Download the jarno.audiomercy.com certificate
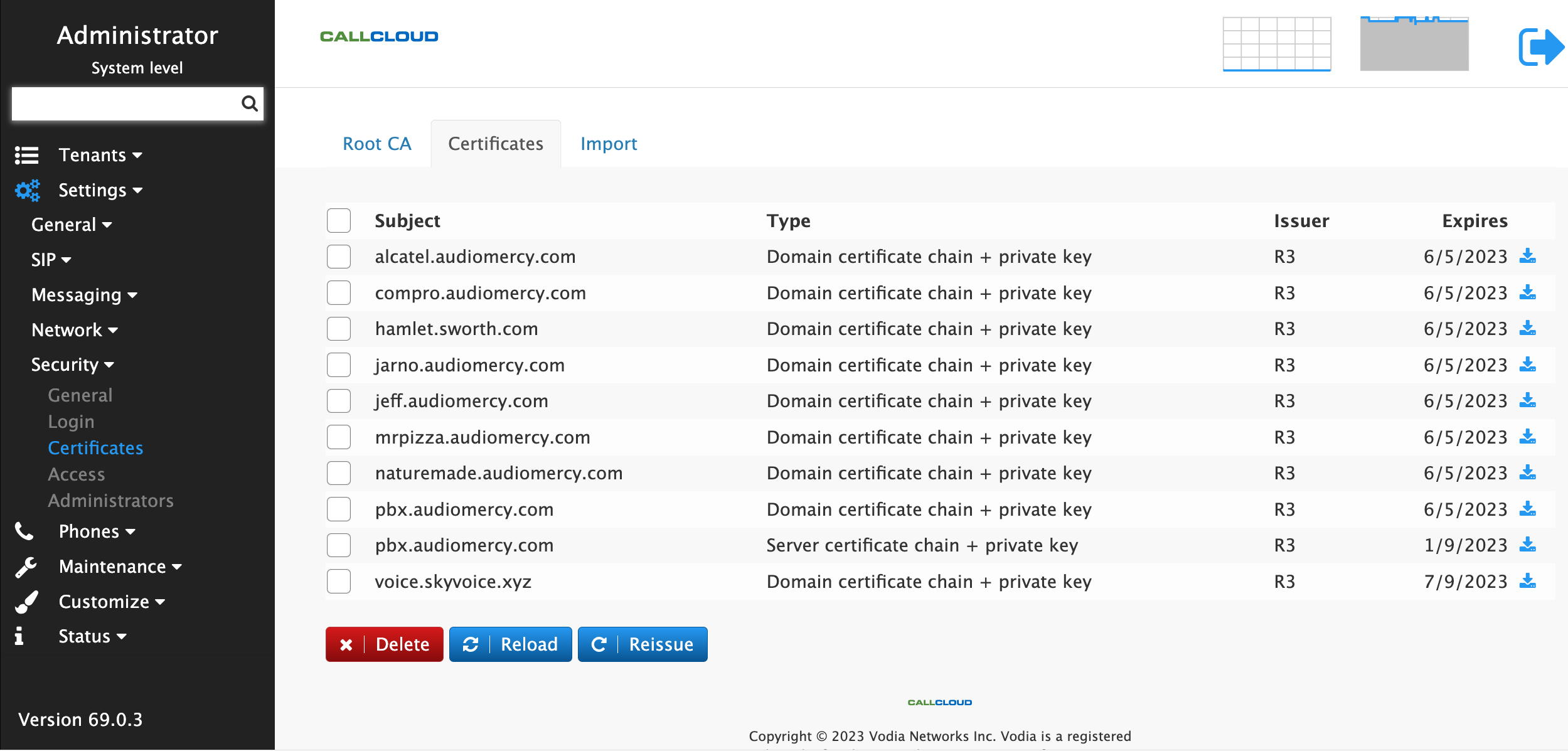The image size is (1568, 751). coord(1527,365)
